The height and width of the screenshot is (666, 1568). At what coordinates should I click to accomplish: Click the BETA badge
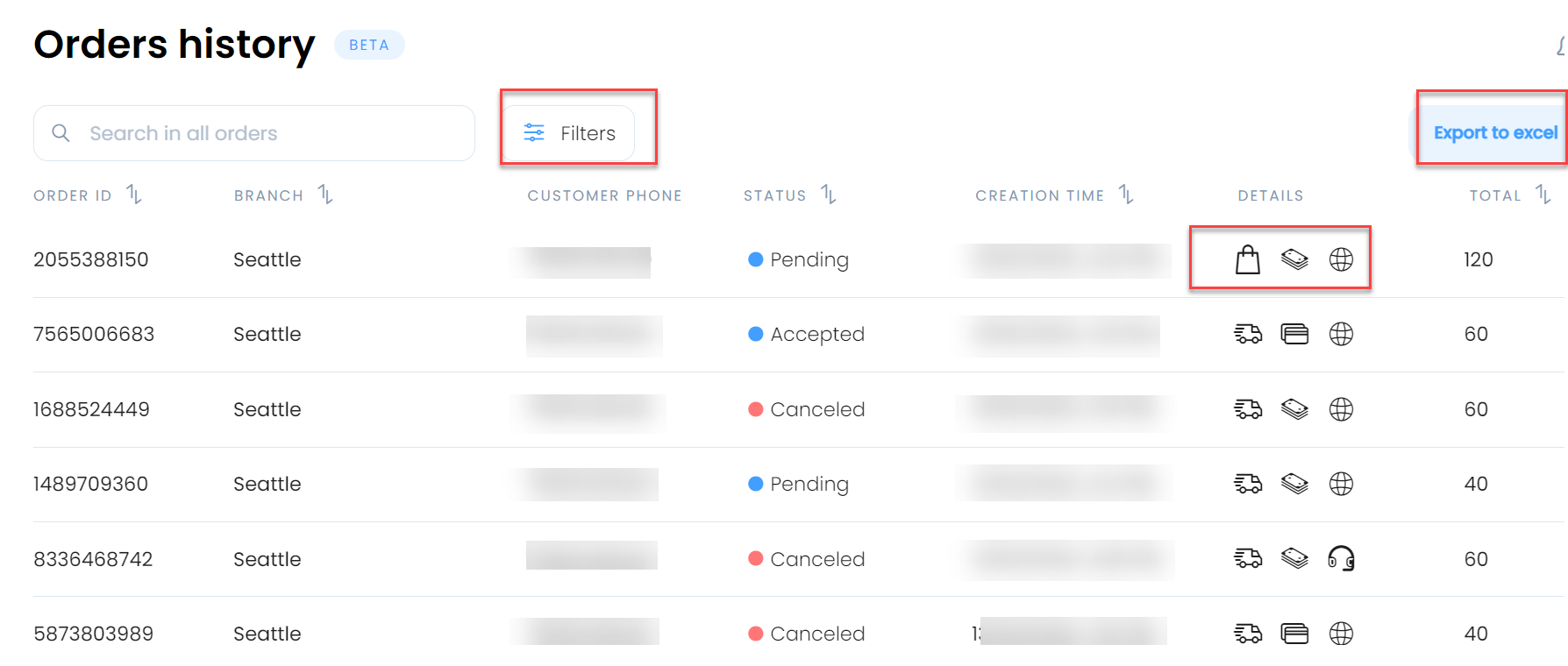[x=369, y=45]
